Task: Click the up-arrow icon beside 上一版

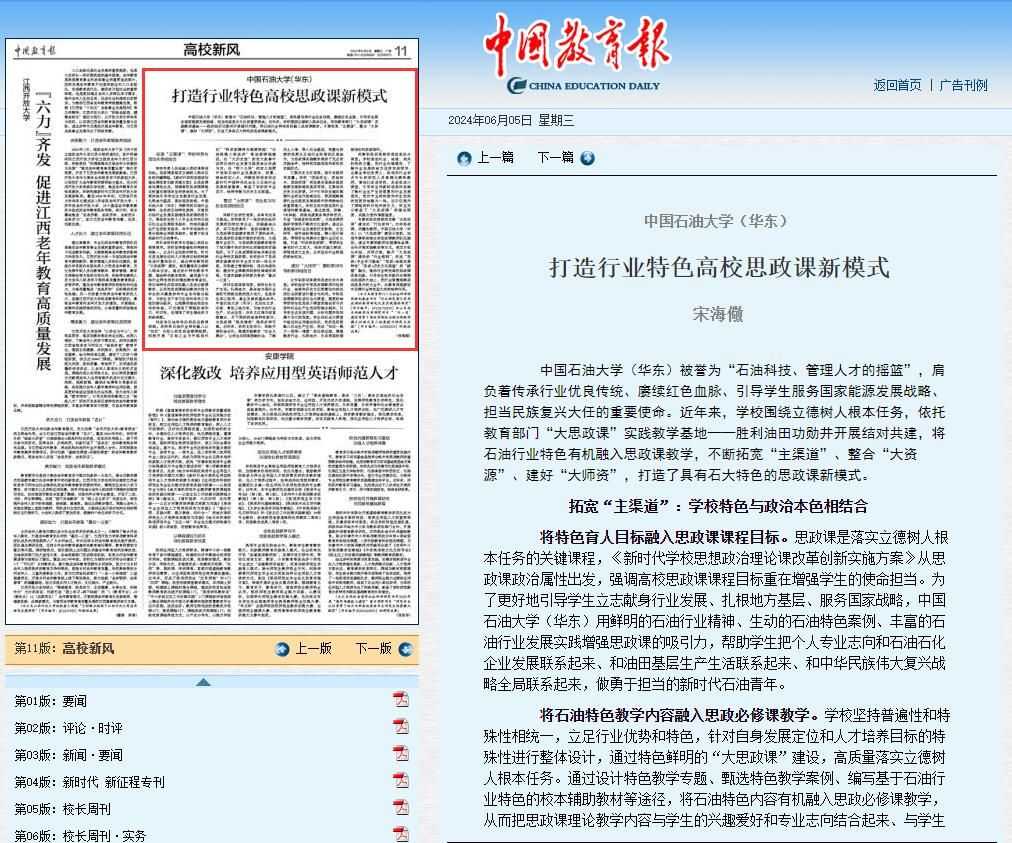Action: 282,649
